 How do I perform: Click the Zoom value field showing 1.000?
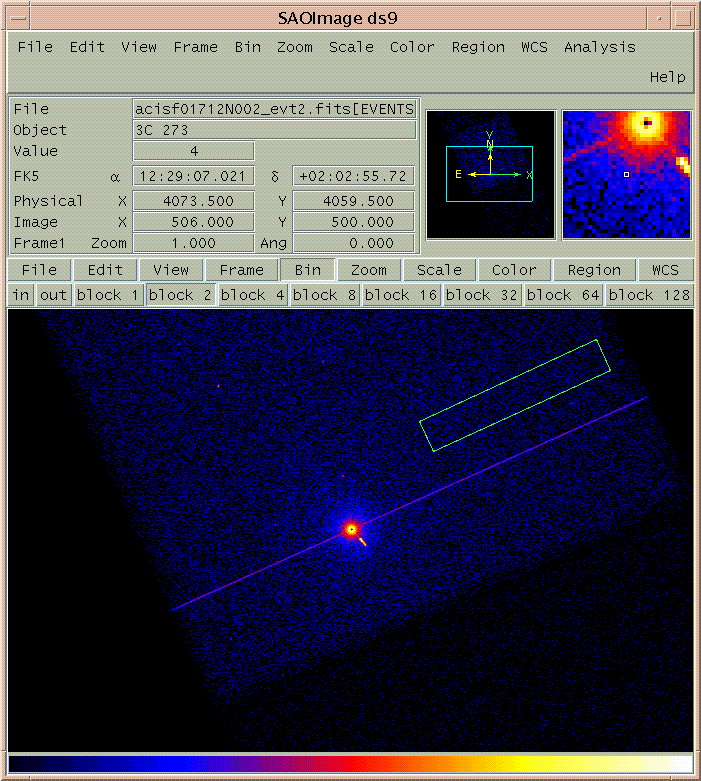tap(194, 243)
